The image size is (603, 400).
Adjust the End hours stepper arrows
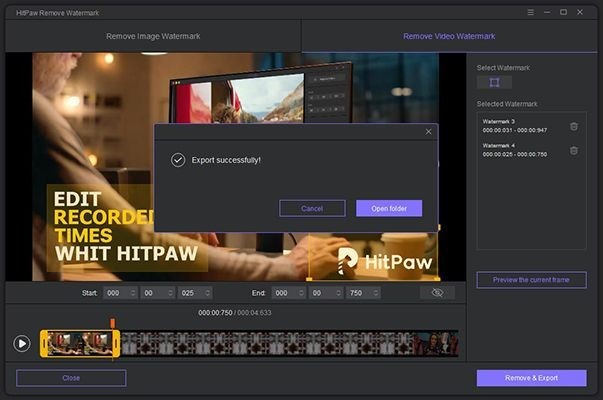(302, 293)
